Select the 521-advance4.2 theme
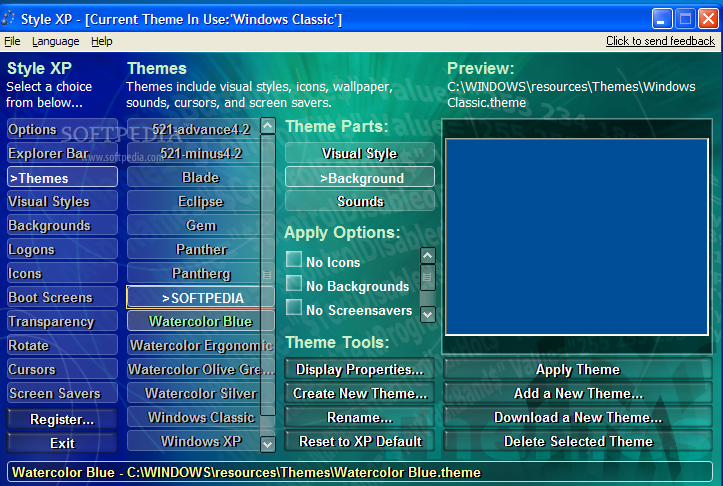The width and height of the screenshot is (723, 486). coord(194,130)
